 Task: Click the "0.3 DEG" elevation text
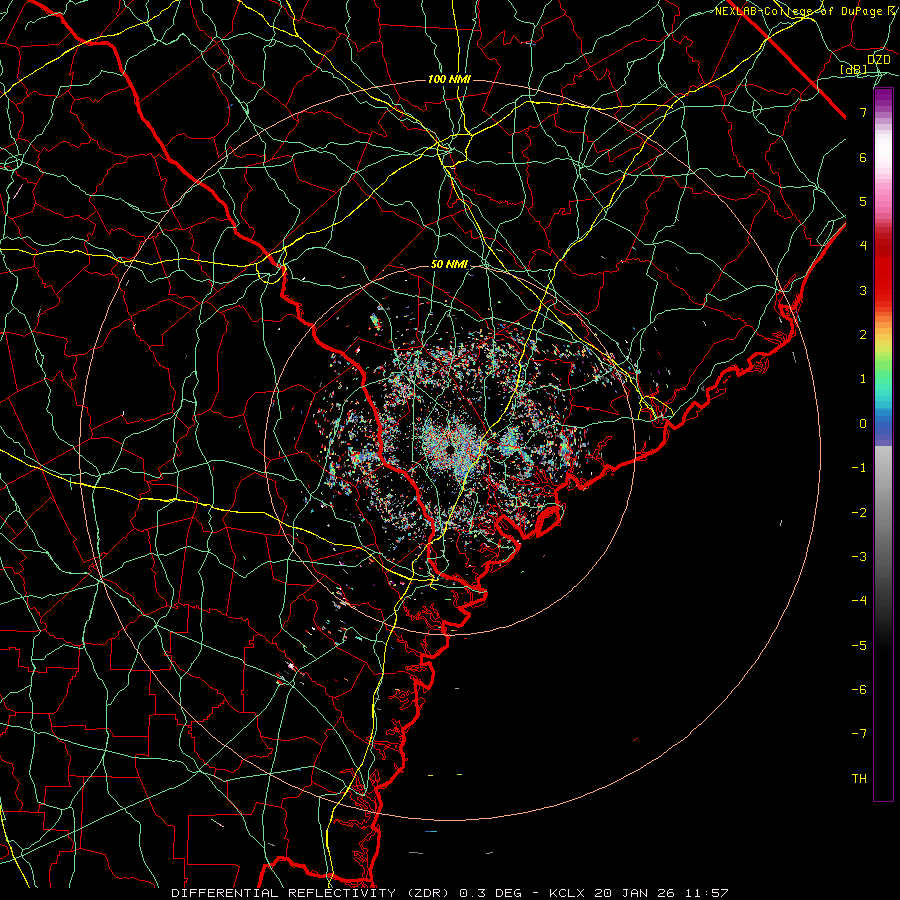point(490,893)
